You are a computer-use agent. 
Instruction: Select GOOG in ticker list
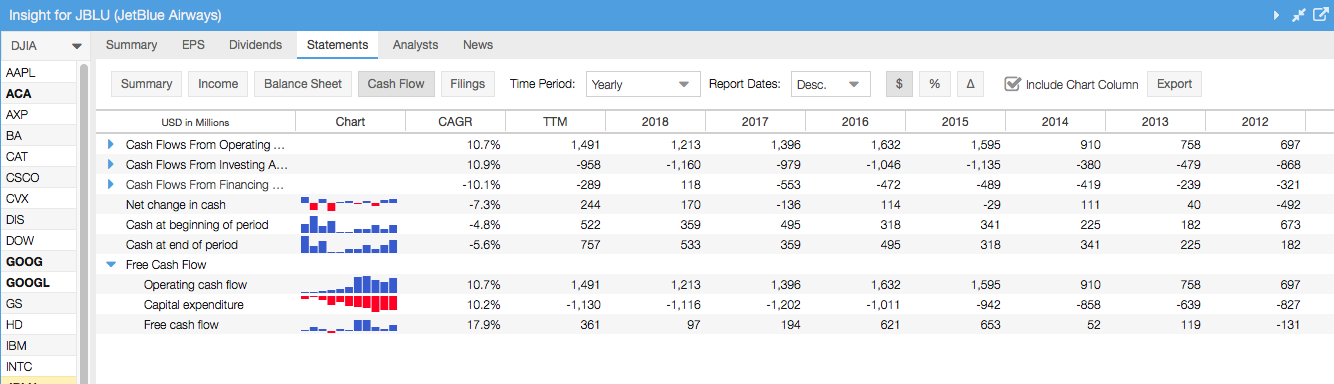39,262
